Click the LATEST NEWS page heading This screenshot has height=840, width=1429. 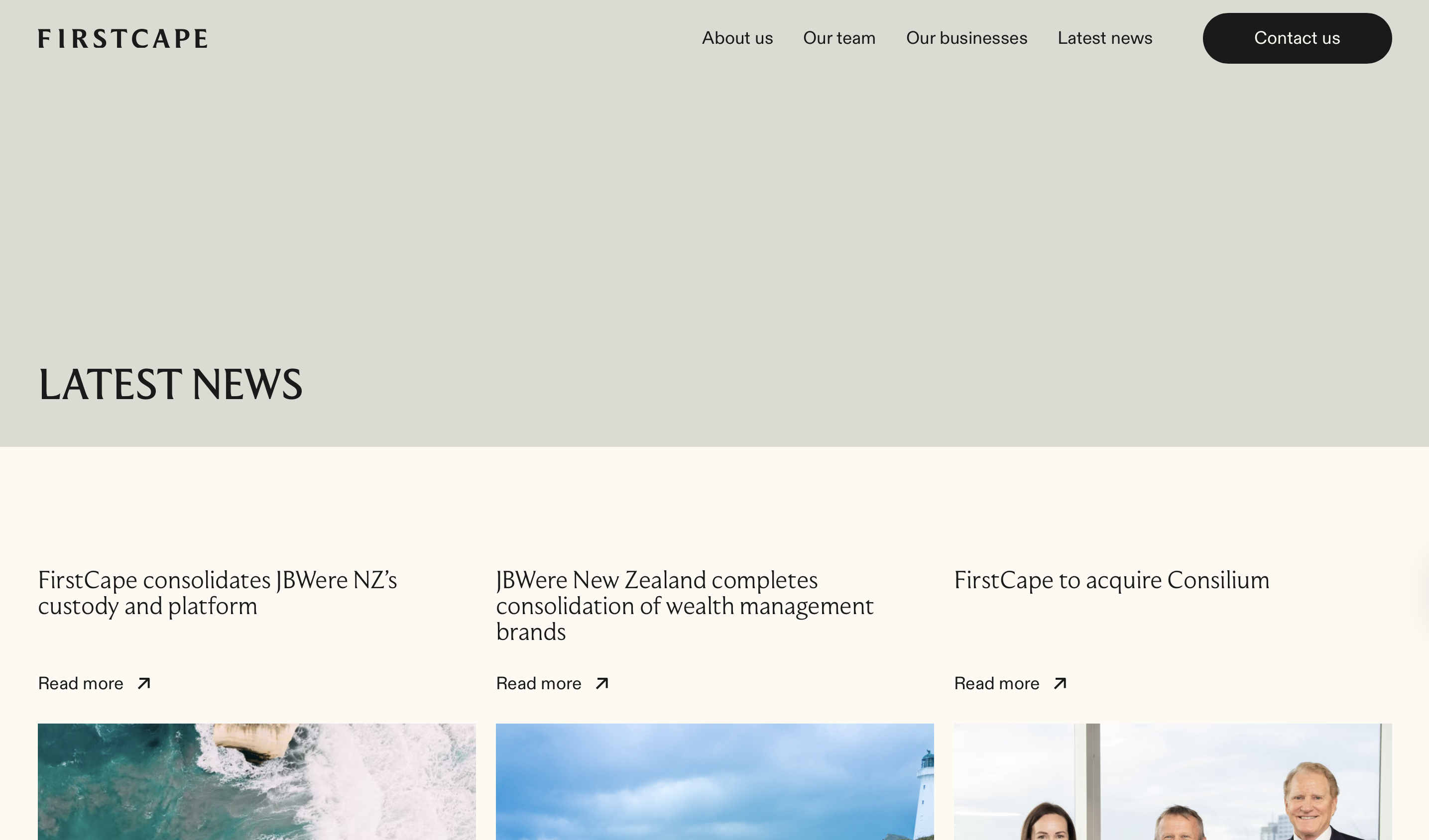[x=170, y=384]
